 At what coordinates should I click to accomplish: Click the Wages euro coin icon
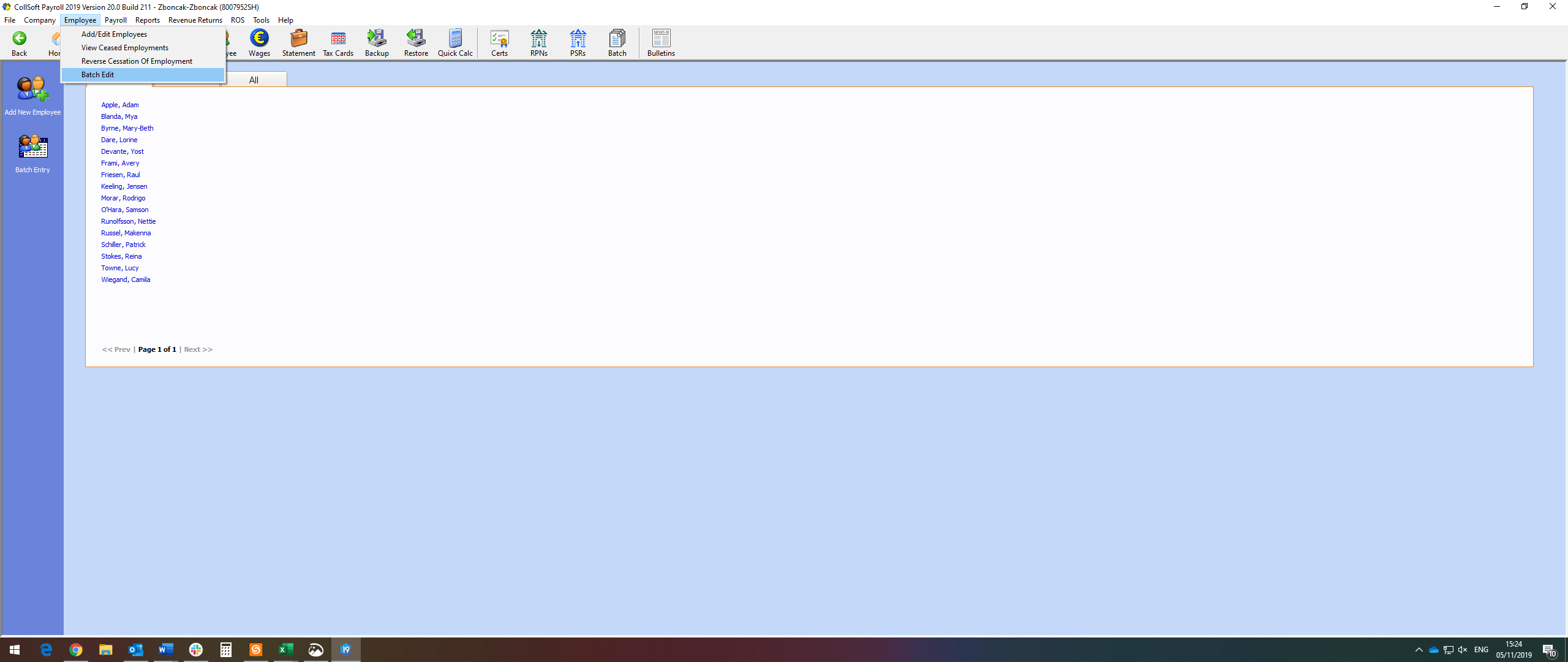click(259, 39)
